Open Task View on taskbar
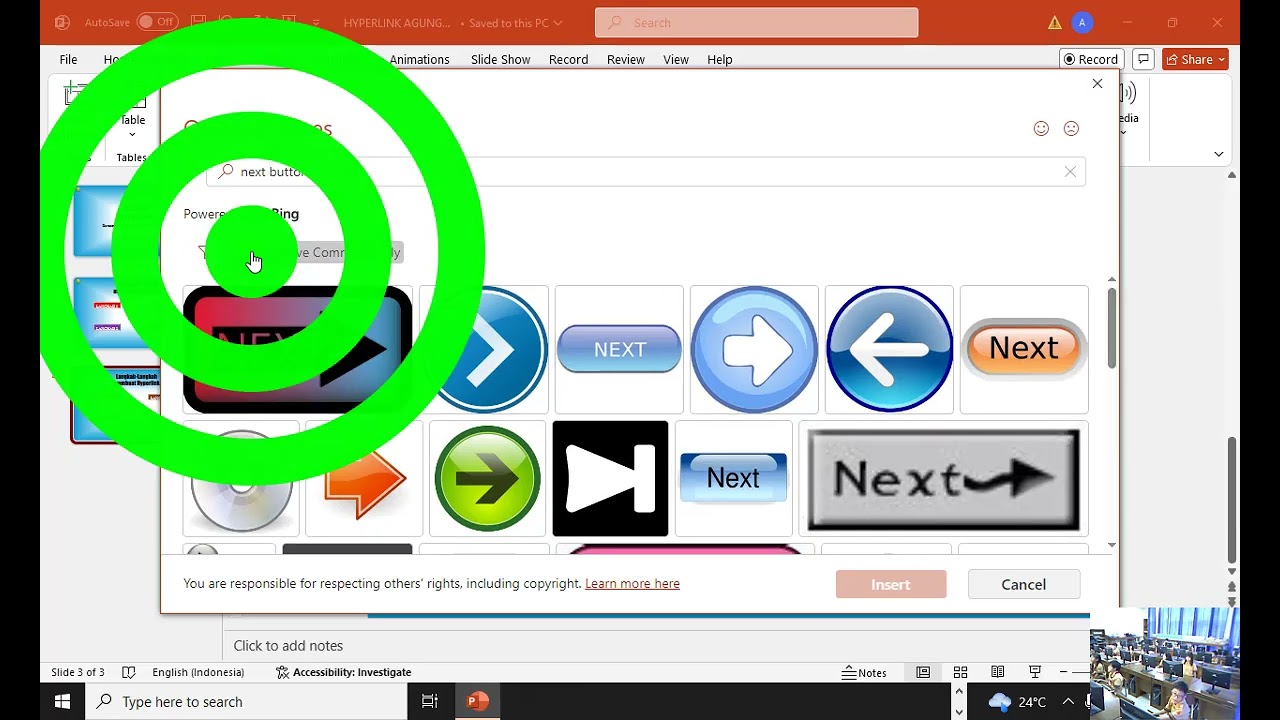 pos(430,702)
